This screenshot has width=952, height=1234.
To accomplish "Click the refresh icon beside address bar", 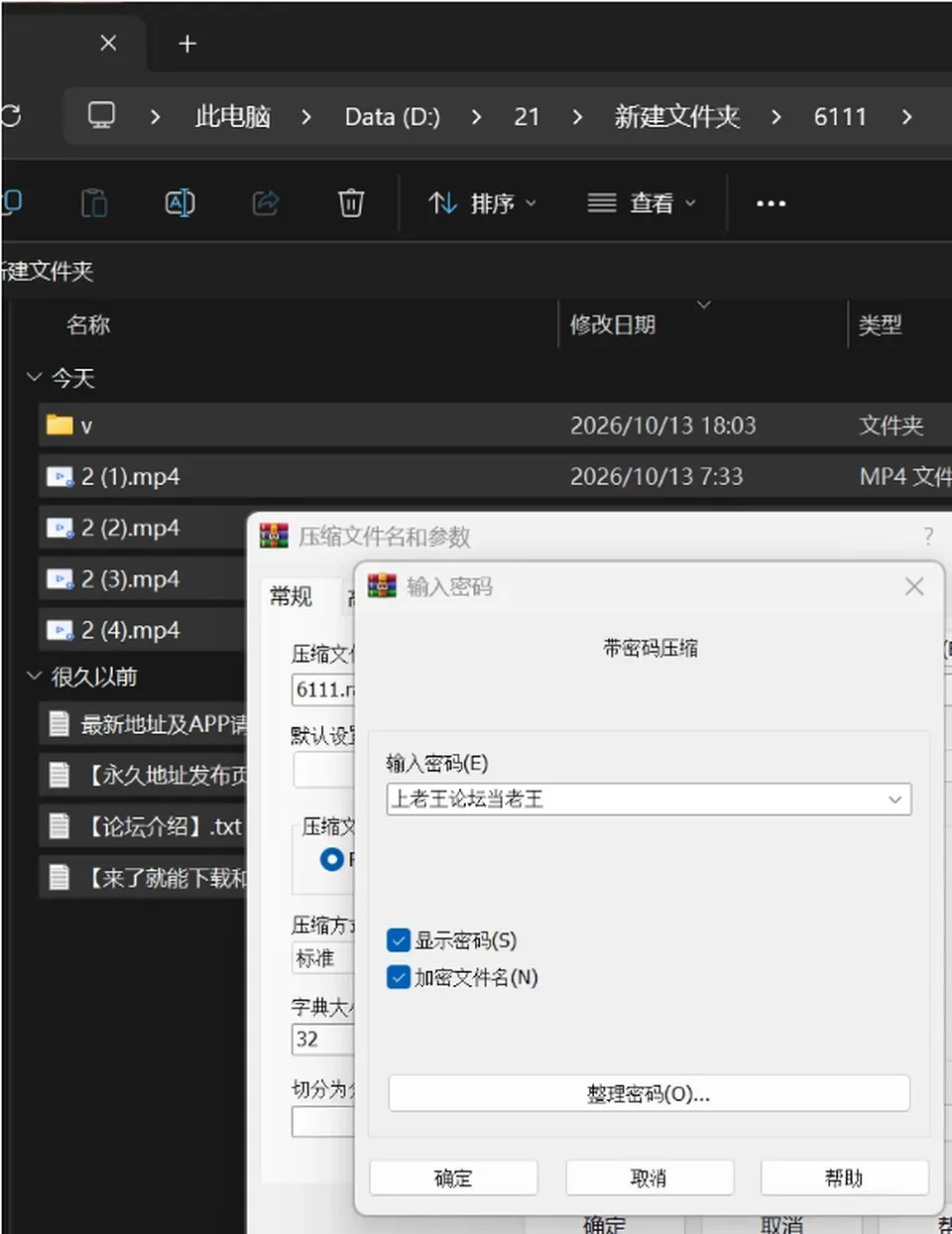I will click(x=11, y=116).
